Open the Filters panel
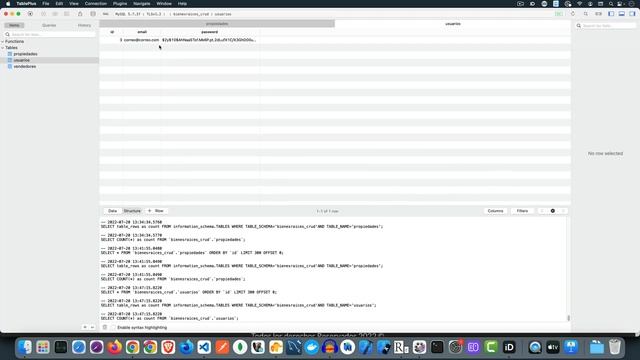Image resolution: width=640 pixels, height=360 pixels. [522, 211]
